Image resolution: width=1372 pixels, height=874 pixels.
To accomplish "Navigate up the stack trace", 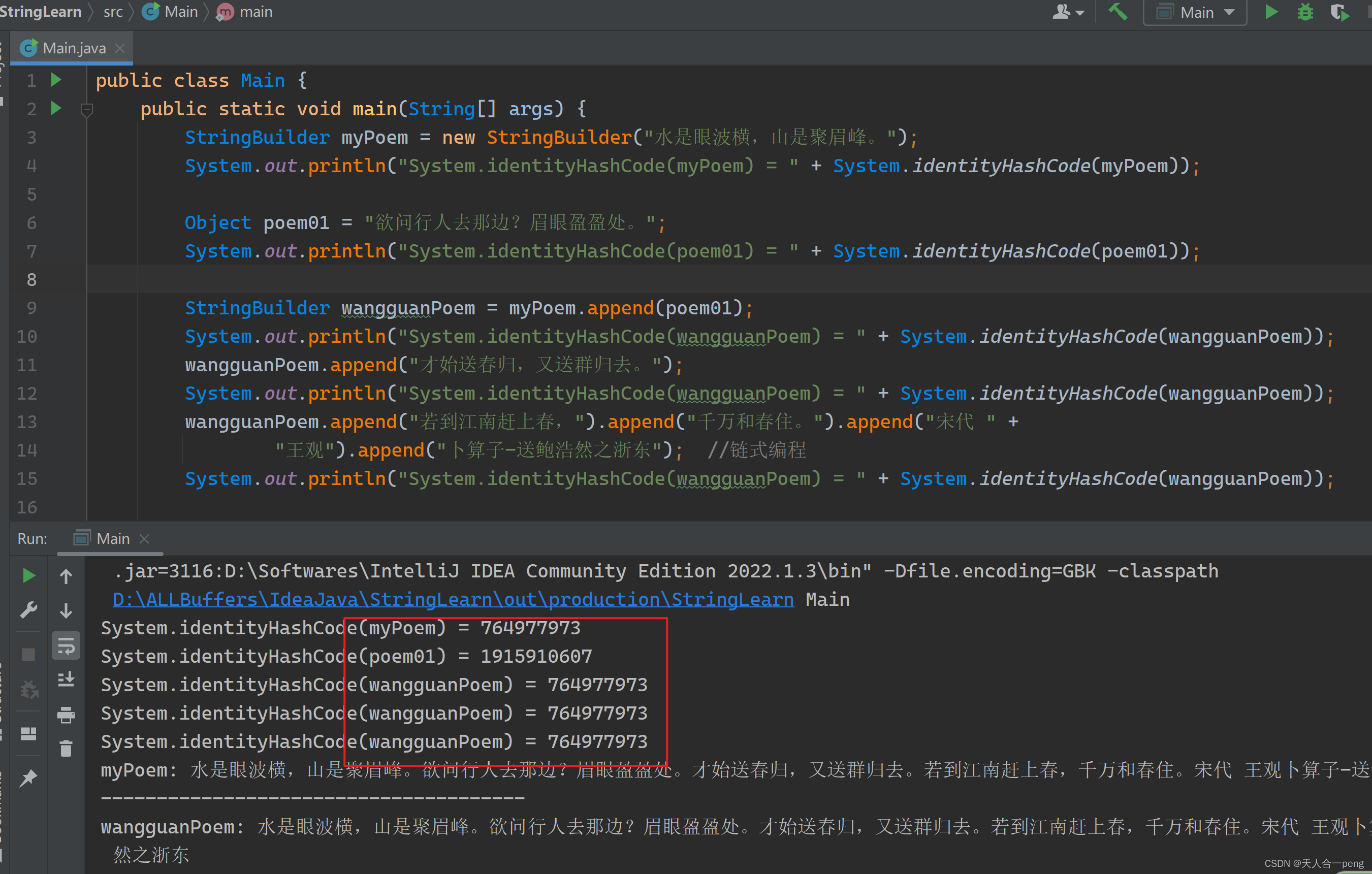I will [66, 575].
